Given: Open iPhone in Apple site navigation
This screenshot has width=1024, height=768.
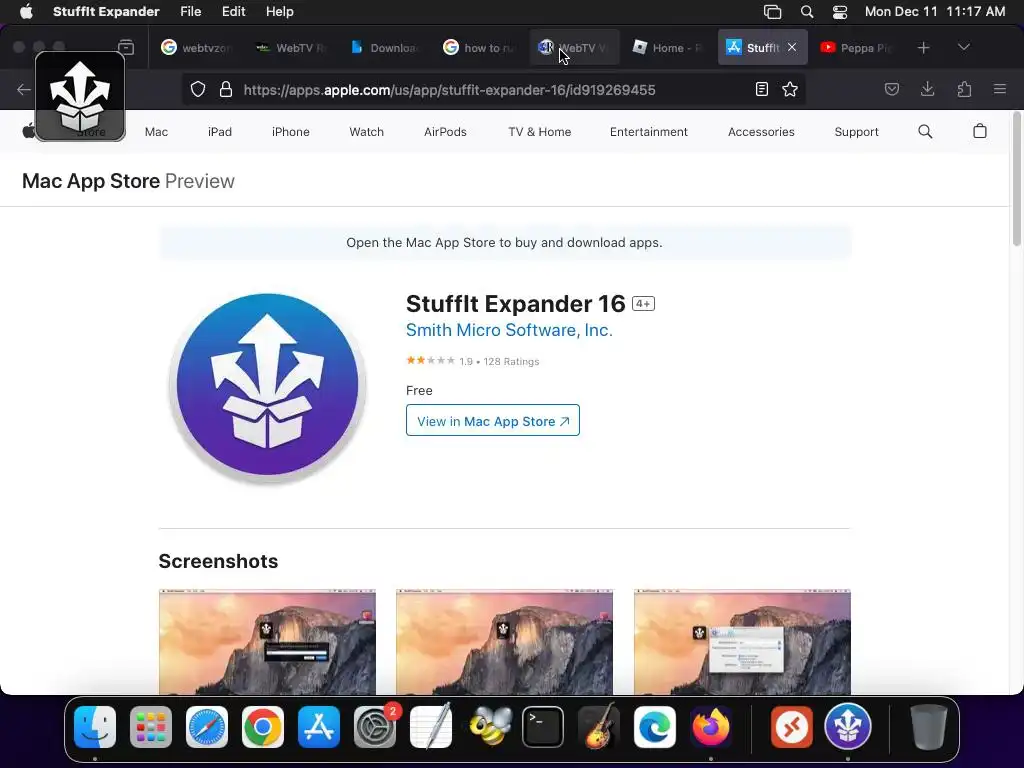Looking at the screenshot, I should [x=291, y=131].
